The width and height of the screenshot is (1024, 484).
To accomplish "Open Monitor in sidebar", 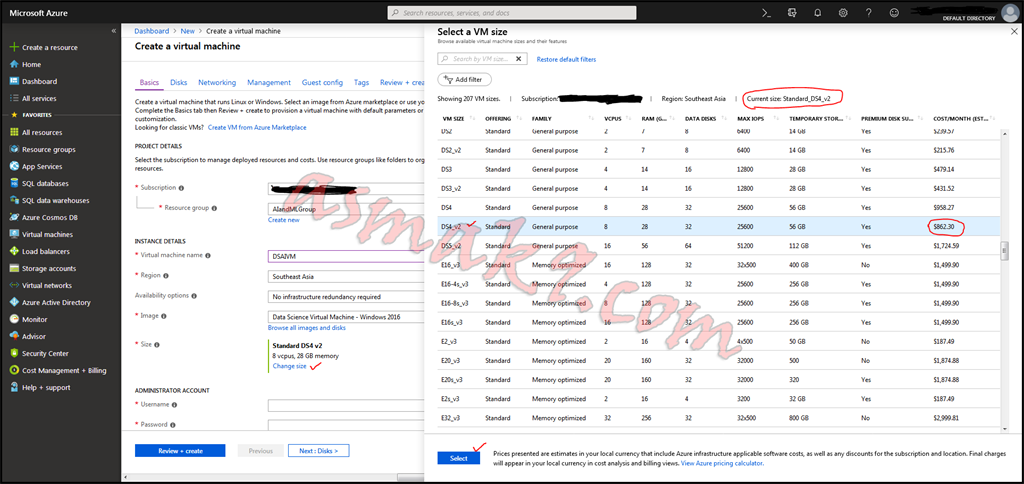I will pyautogui.click(x=35, y=319).
